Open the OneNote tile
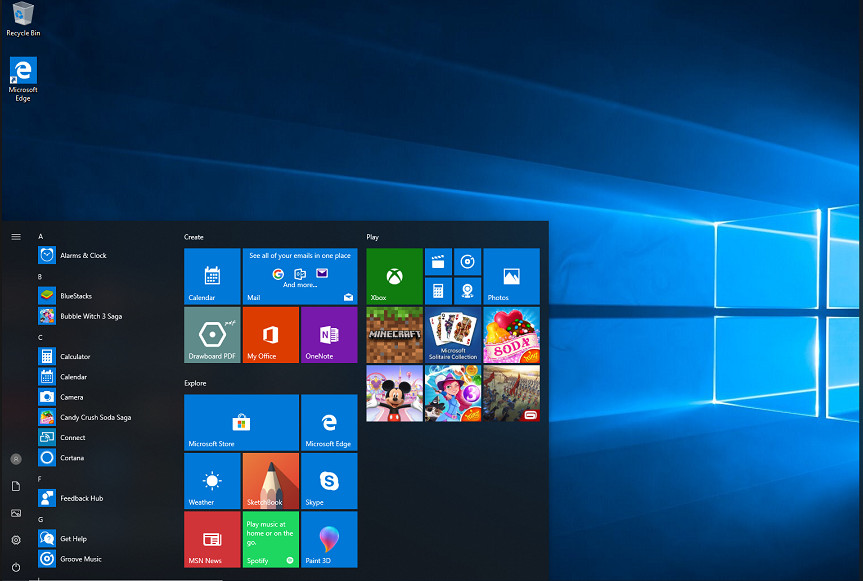 click(329, 335)
